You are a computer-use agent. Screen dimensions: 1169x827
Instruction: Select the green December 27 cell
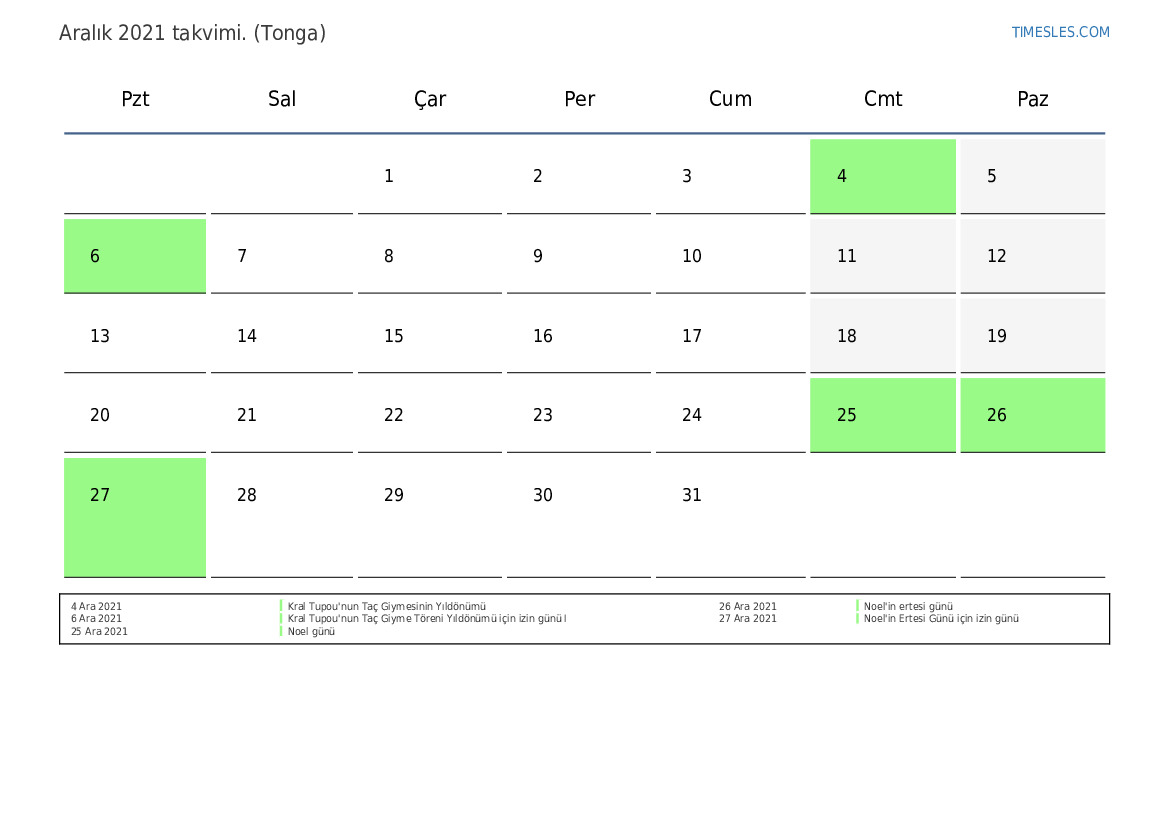[135, 517]
